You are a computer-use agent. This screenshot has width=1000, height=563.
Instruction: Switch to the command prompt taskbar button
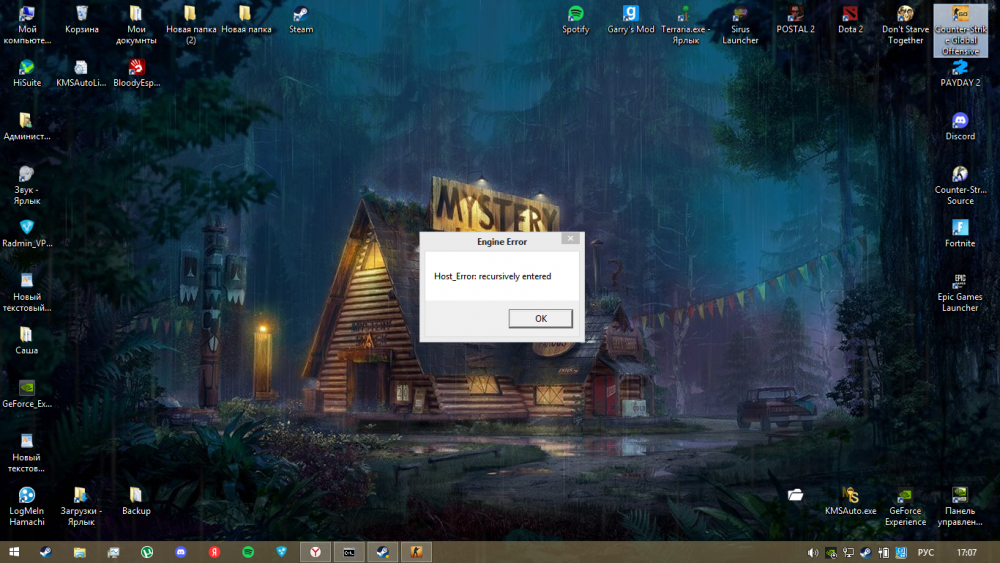[x=349, y=552]
